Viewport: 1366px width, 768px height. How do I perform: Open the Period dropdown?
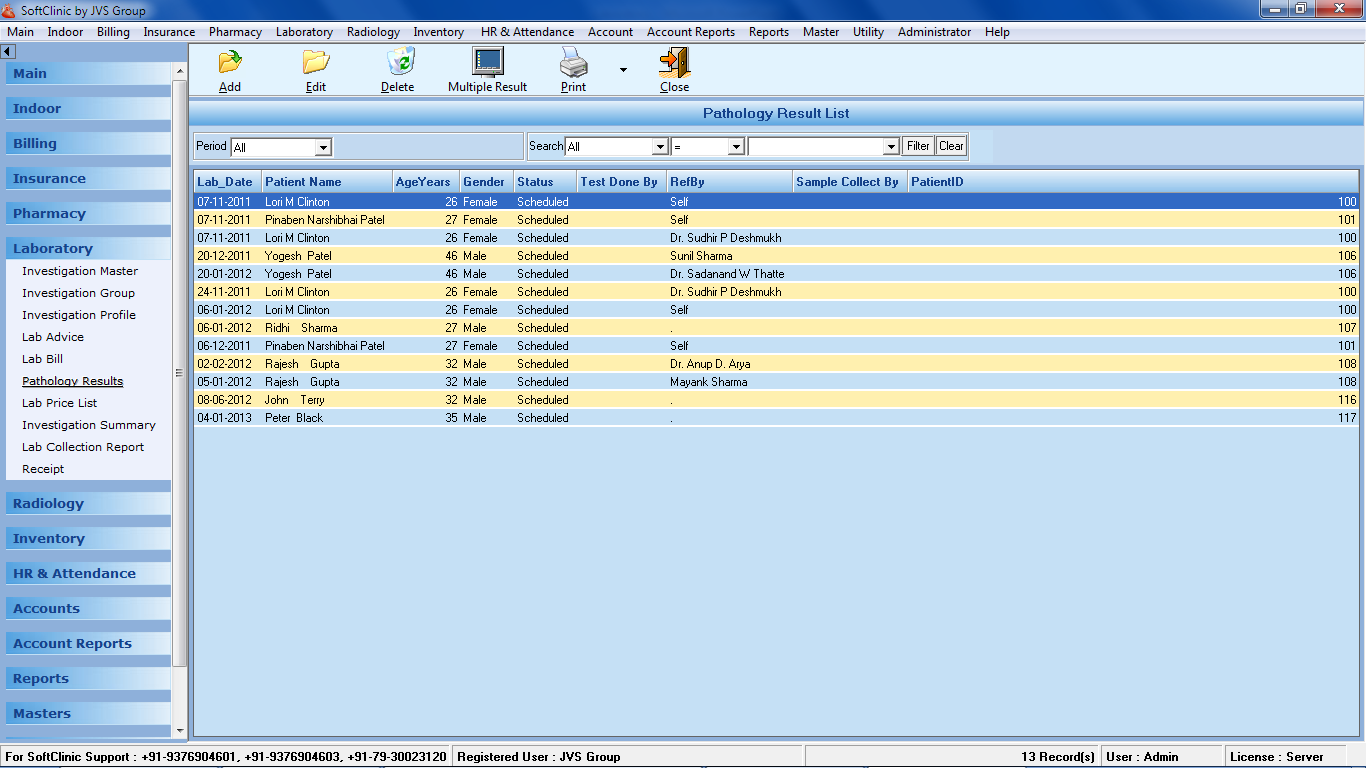323,147
